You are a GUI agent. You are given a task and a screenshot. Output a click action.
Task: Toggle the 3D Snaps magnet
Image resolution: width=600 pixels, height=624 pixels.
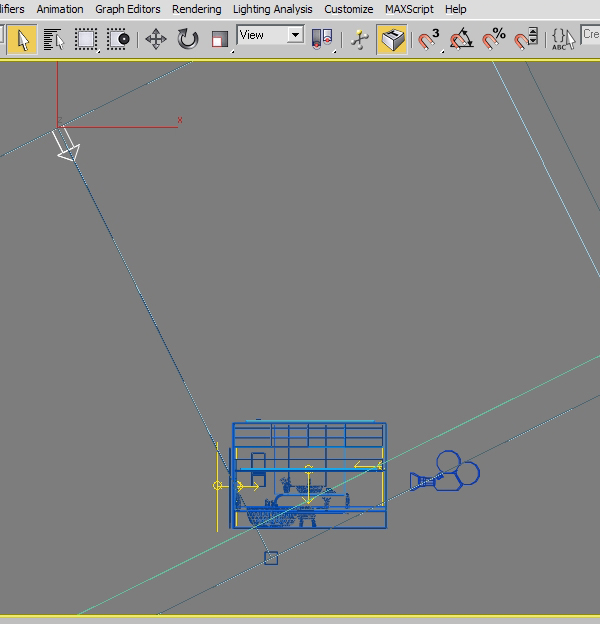(429, 39)
